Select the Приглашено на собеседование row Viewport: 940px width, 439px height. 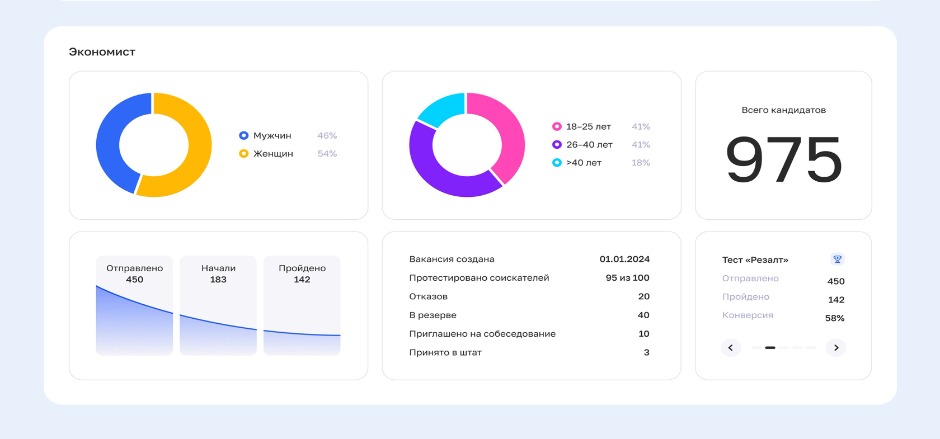[x=529, y=334]
